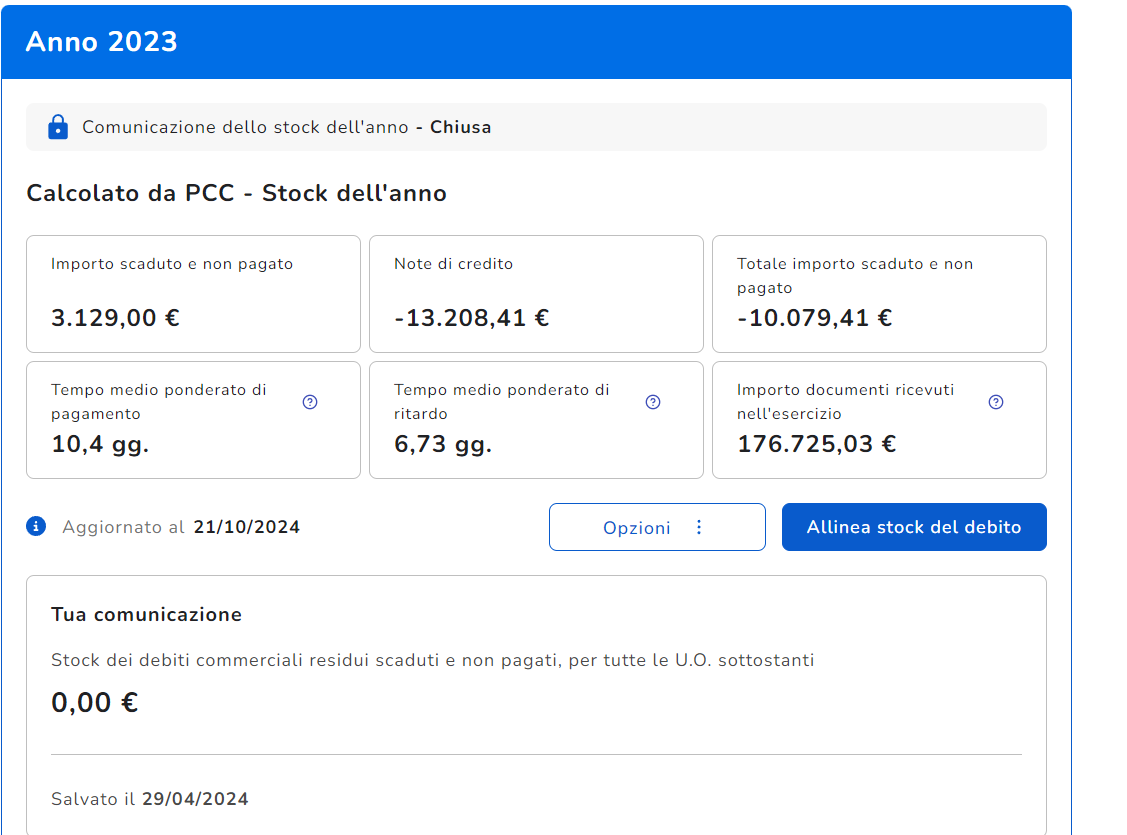Click the Chiusa status label

[x=460, y=127]
